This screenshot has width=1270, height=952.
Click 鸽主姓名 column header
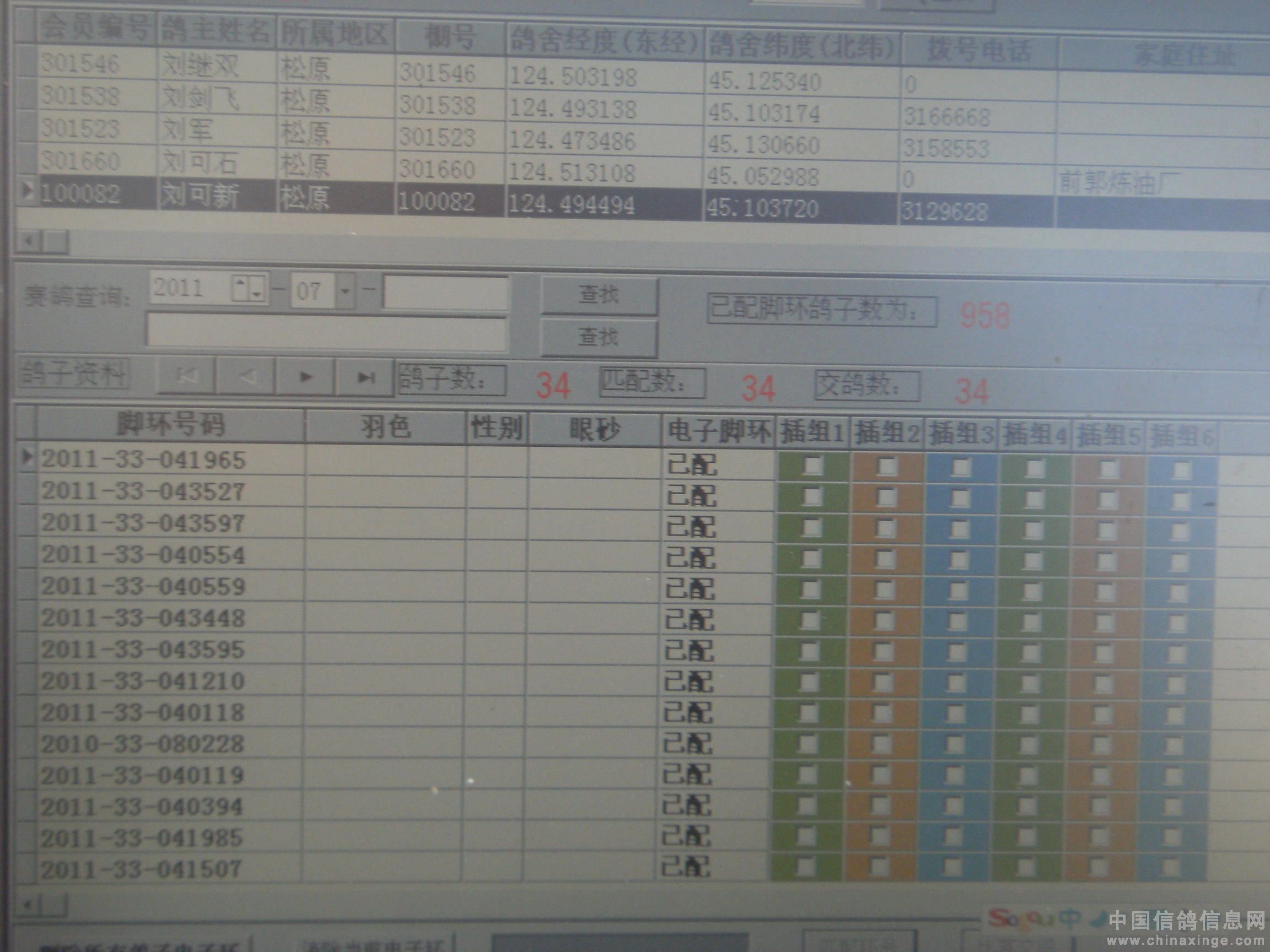216,31
